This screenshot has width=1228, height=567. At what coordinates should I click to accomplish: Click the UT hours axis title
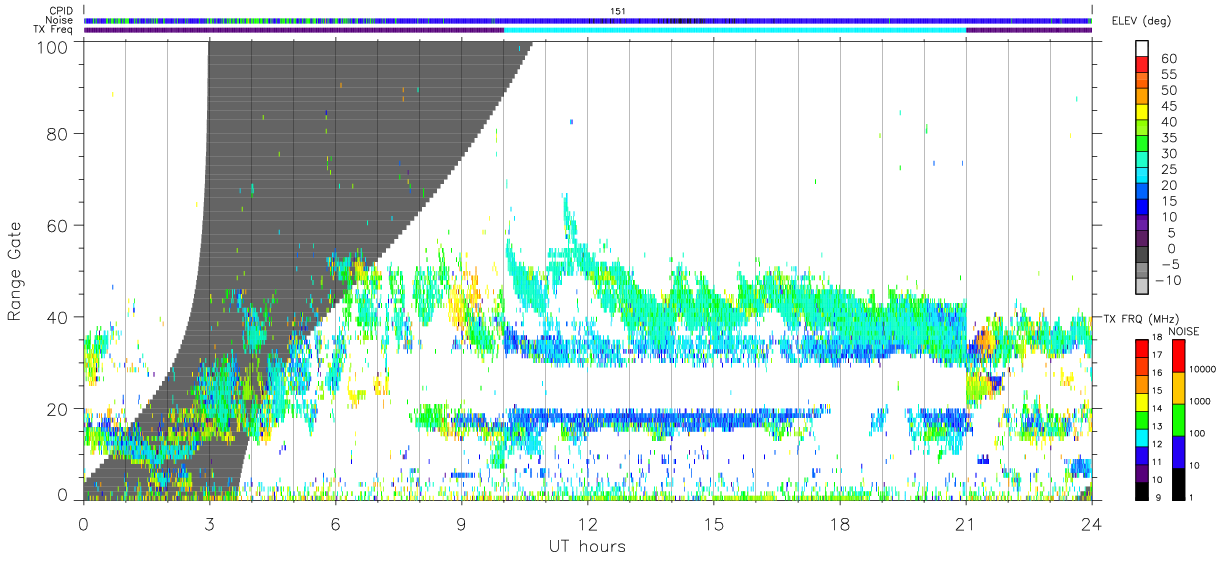587,546
